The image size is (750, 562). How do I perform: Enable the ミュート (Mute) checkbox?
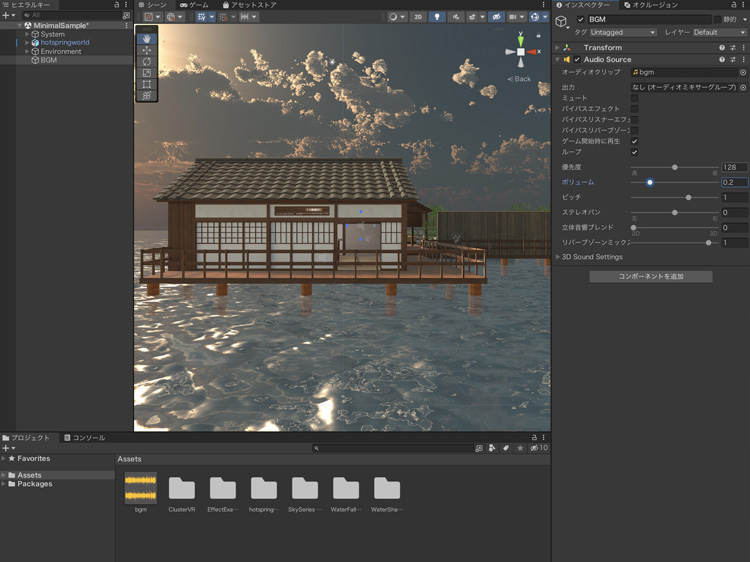(634, 98)
